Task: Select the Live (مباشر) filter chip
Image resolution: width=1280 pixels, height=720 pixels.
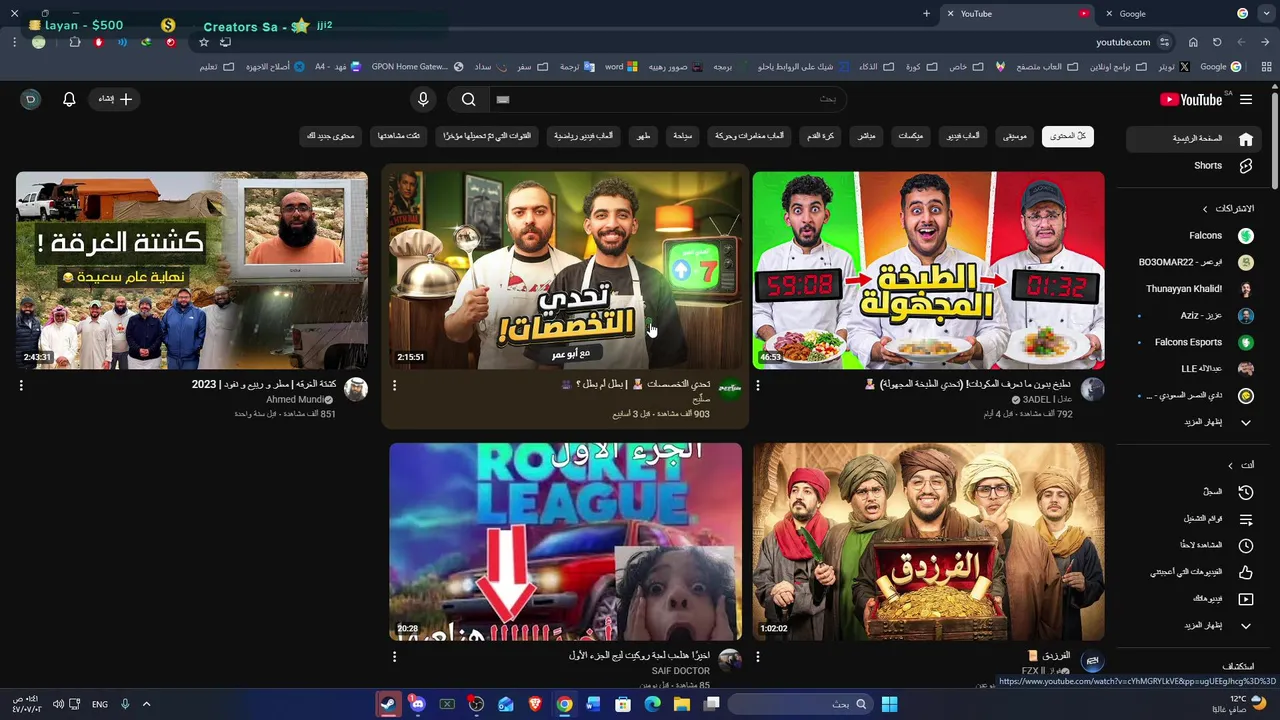Action: coord(867,136)
